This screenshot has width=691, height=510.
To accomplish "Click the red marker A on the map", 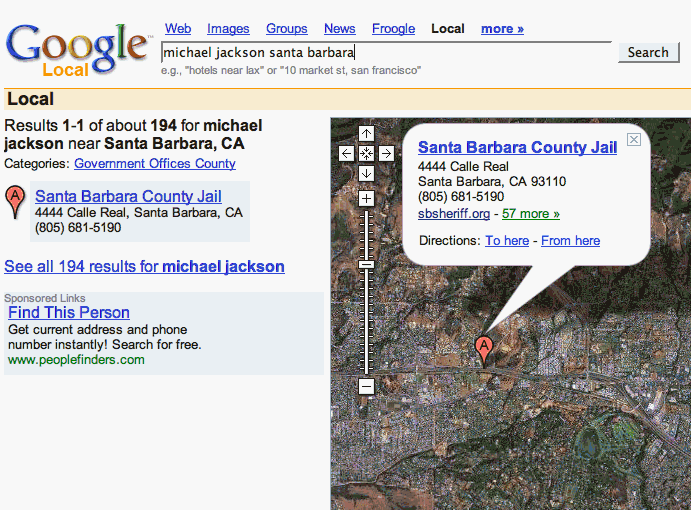I will coord(484,352).
